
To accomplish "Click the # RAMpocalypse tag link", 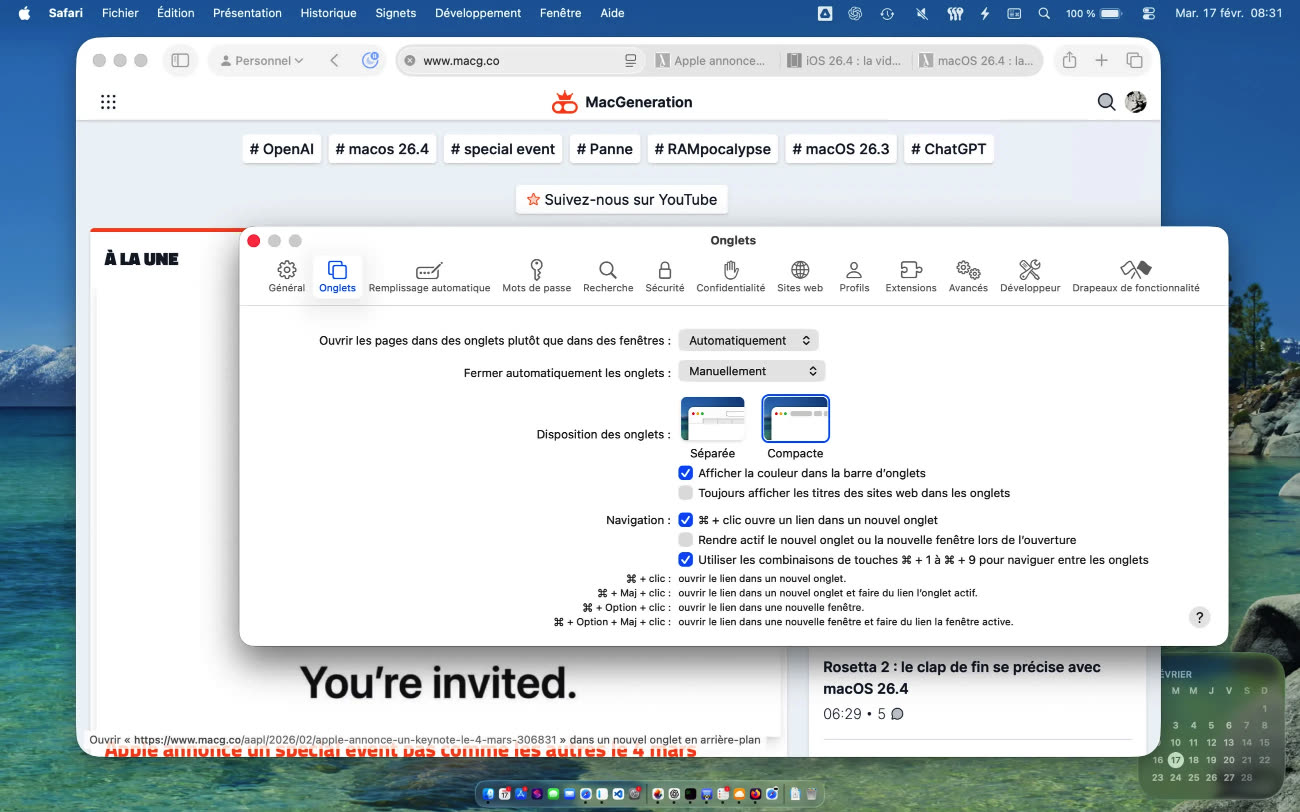I will [x=712, y=149].
